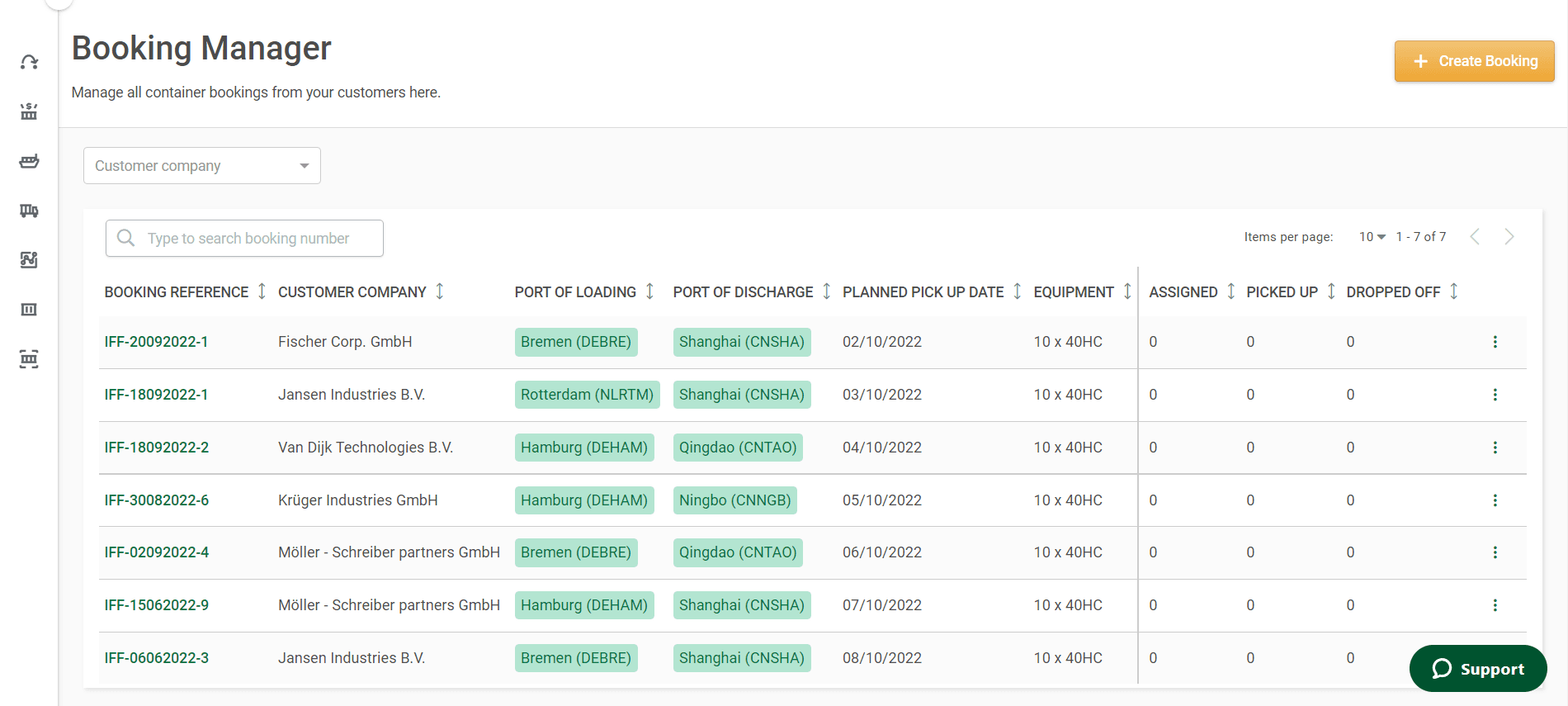Select the truck icon in sidebar
This screenshot has height=706, width=1568.
[29, 211]
